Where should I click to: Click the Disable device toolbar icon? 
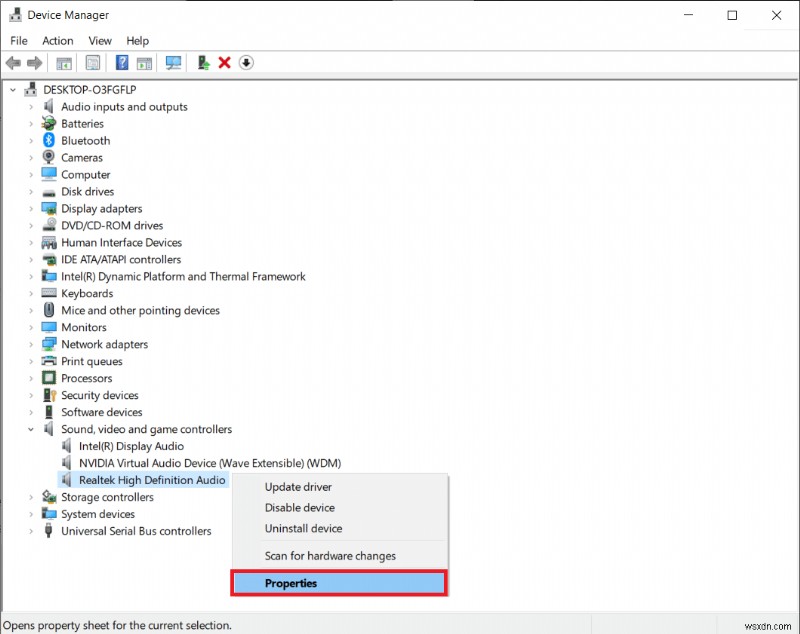[x=246, y=62]
